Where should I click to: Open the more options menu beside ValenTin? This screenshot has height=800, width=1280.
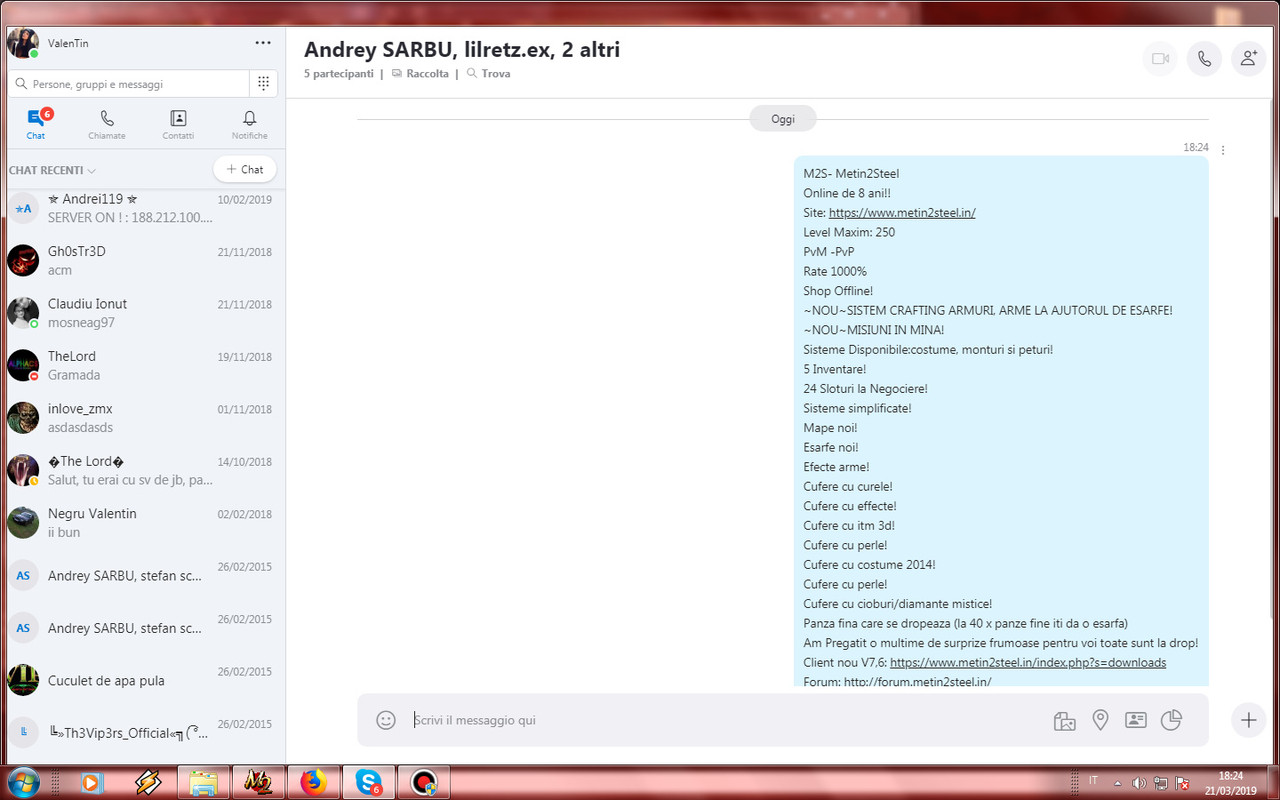[263, 43]
